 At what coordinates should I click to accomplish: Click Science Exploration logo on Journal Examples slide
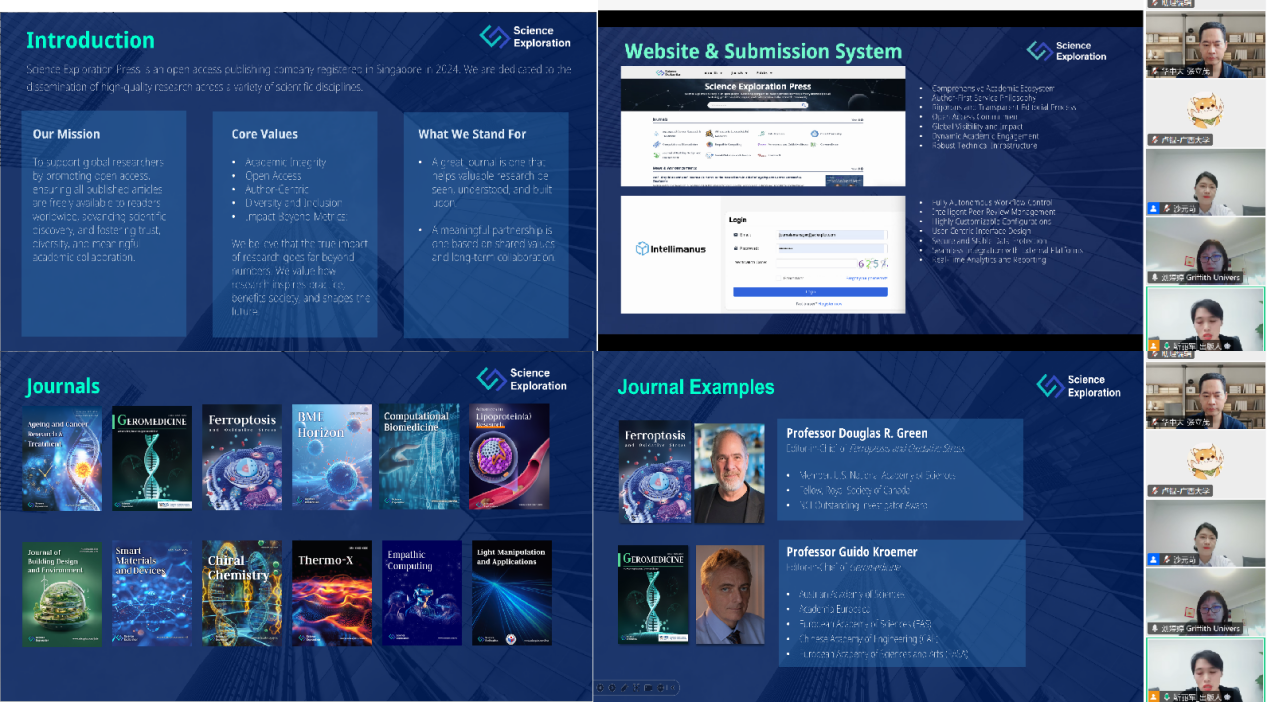point(1078,386)
